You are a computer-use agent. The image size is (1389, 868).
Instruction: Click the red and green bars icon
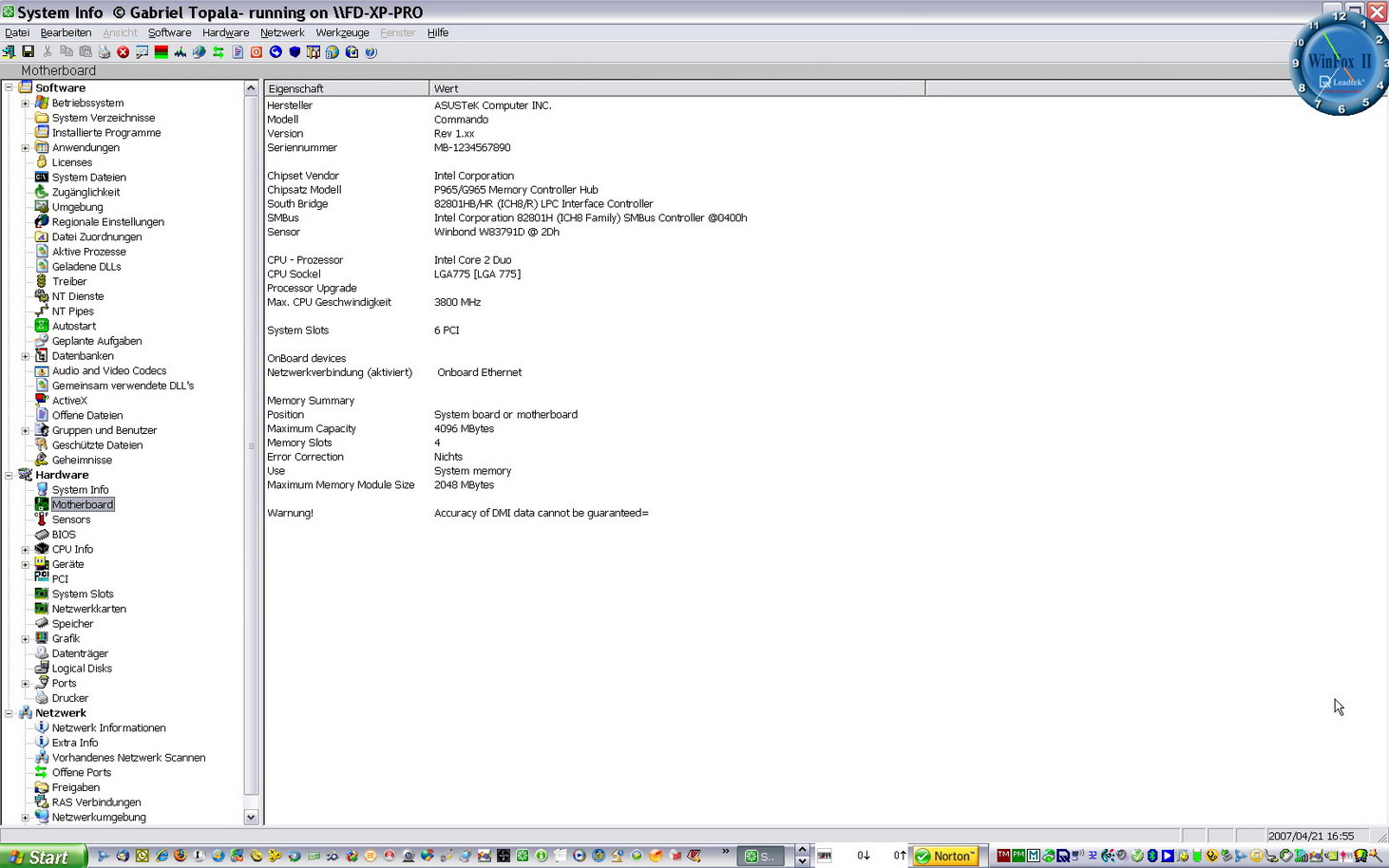(161, 52)
